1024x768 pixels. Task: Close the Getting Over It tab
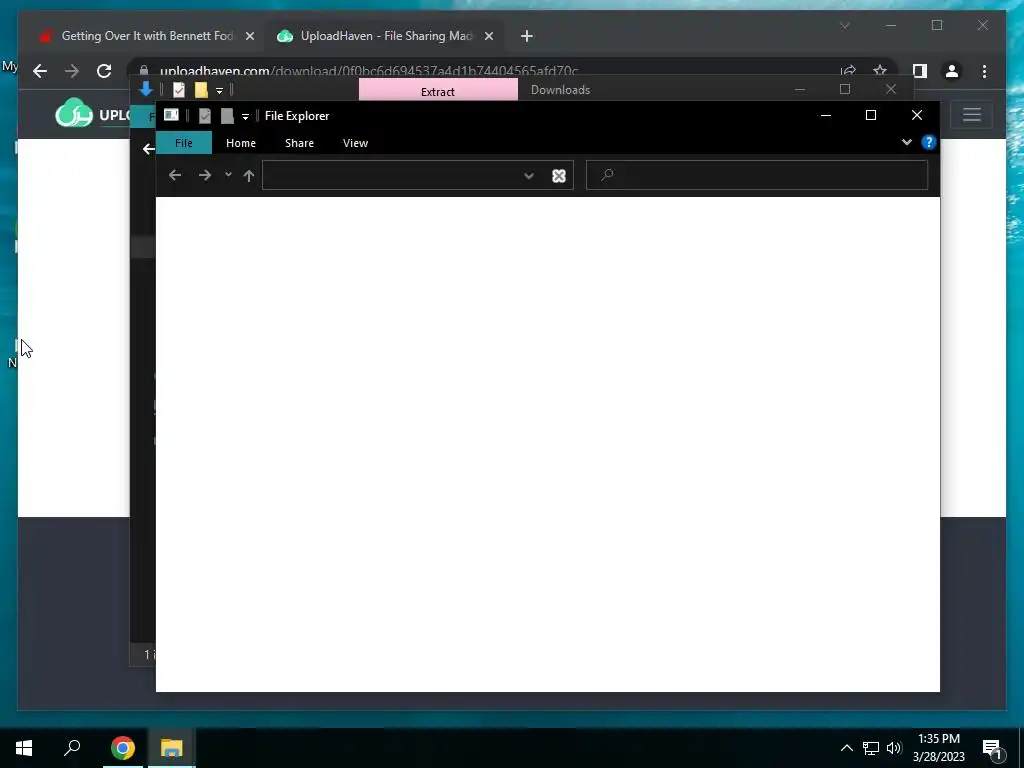point(249,37)
